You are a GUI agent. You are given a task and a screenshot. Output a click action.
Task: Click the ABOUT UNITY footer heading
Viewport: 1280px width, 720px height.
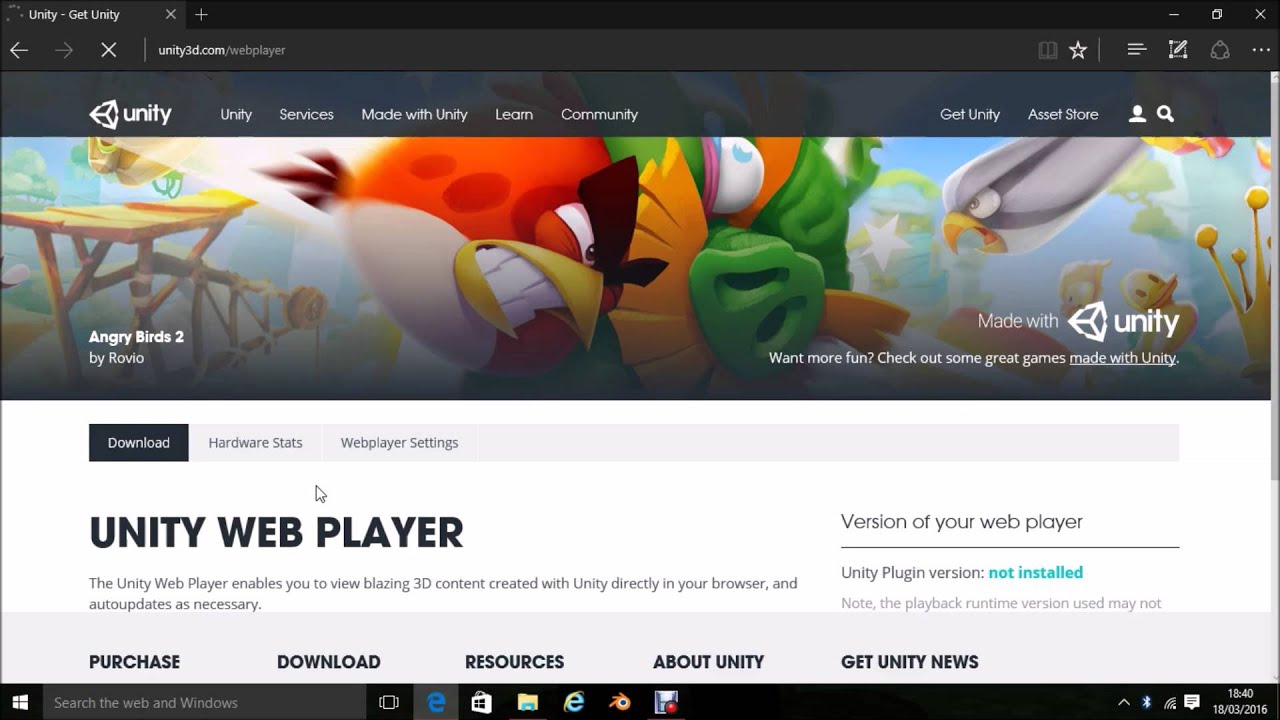coord(708,662)
